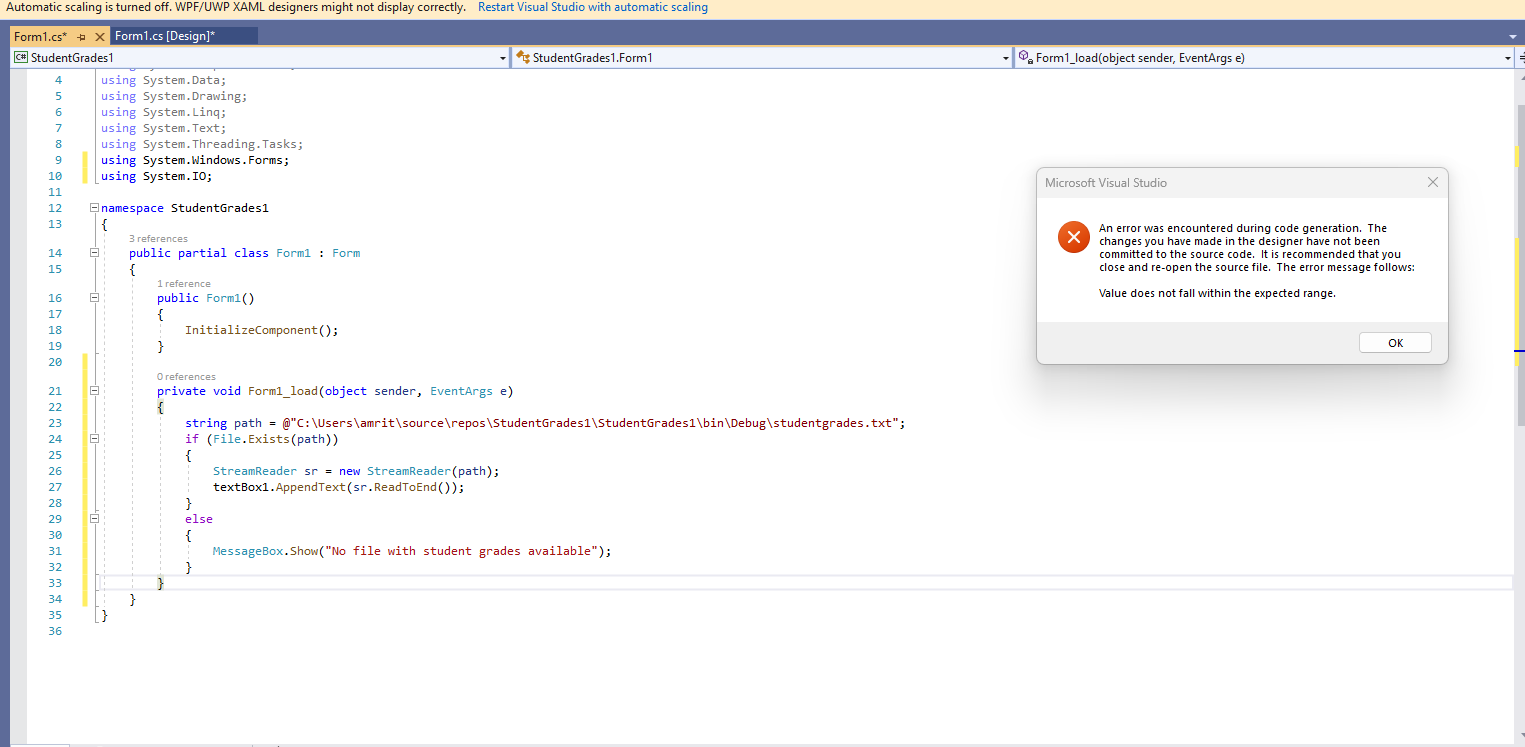
Task: Click the 'using System.Windows.Forms;' line
Action: click(x=195, y=160)
